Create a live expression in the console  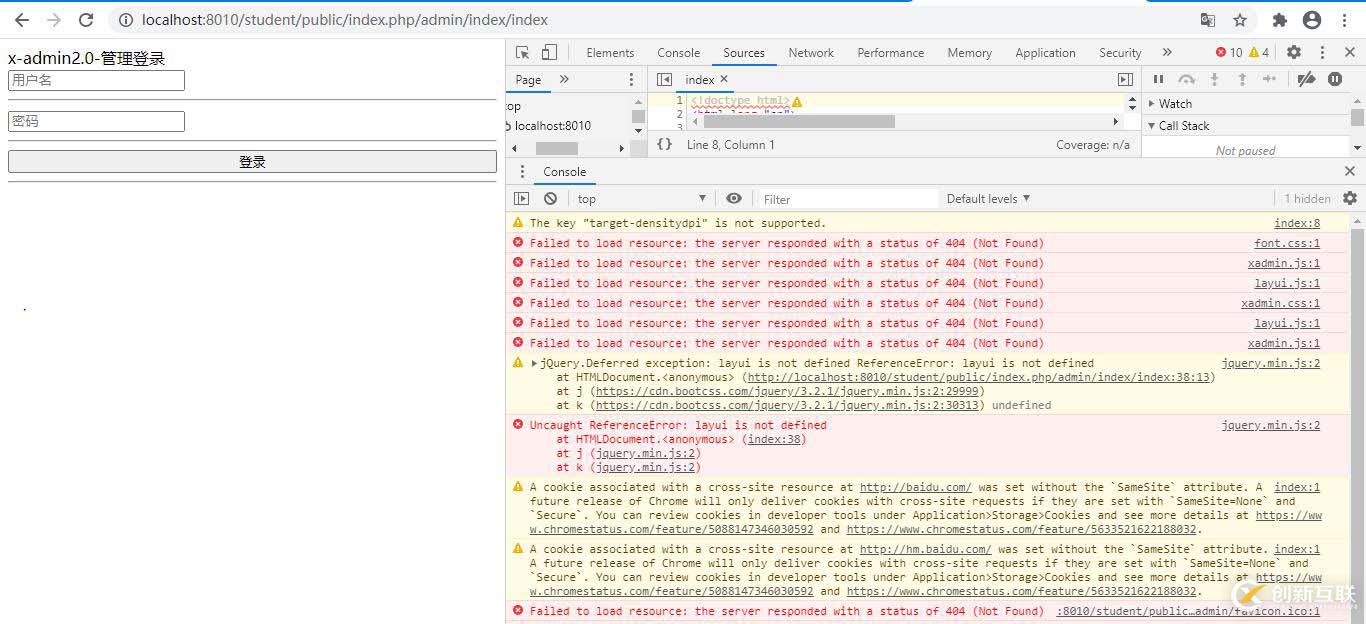pos(734,199)
